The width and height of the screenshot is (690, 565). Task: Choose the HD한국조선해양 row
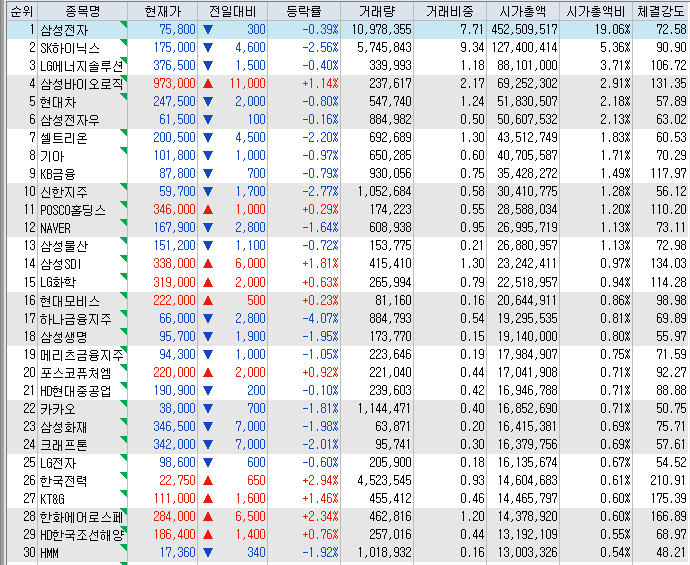348,535
